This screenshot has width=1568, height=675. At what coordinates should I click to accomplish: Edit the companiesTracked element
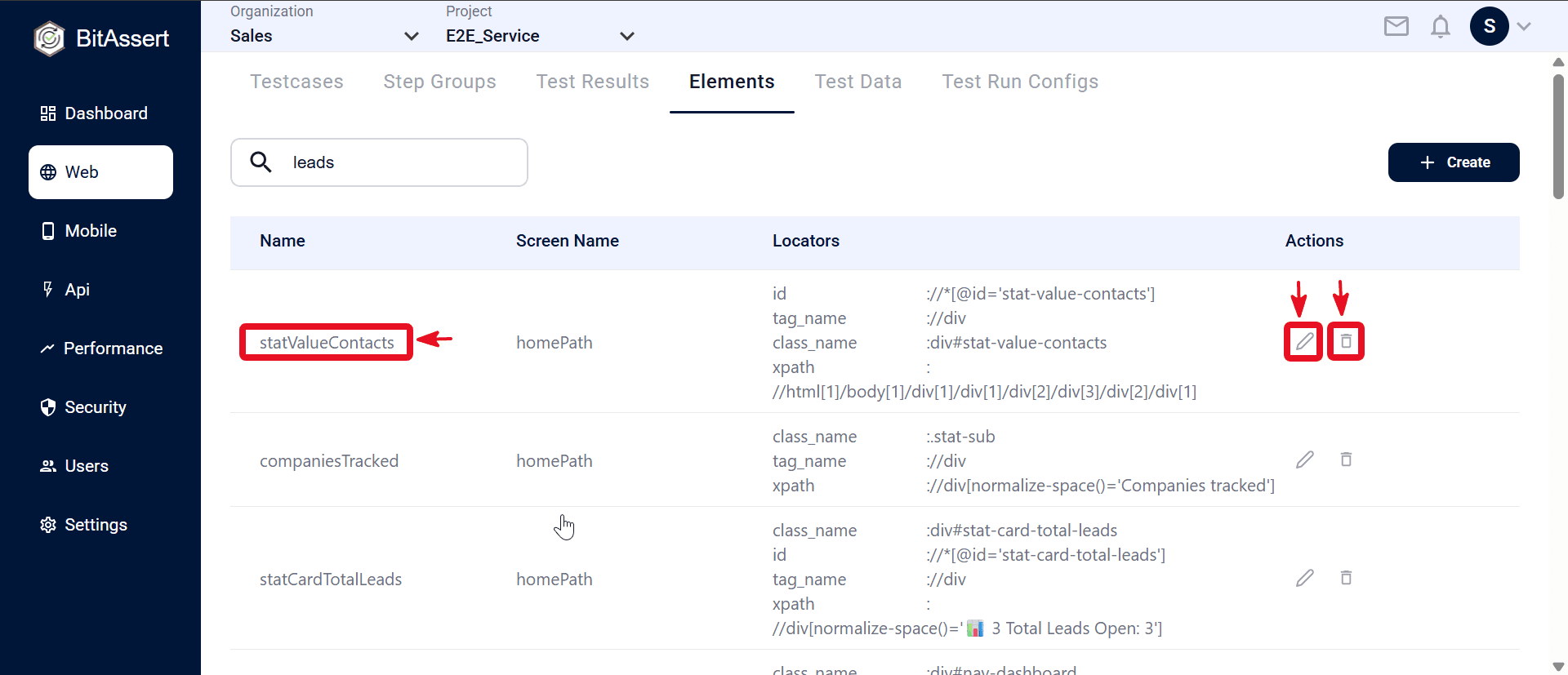pos(1304,460)
